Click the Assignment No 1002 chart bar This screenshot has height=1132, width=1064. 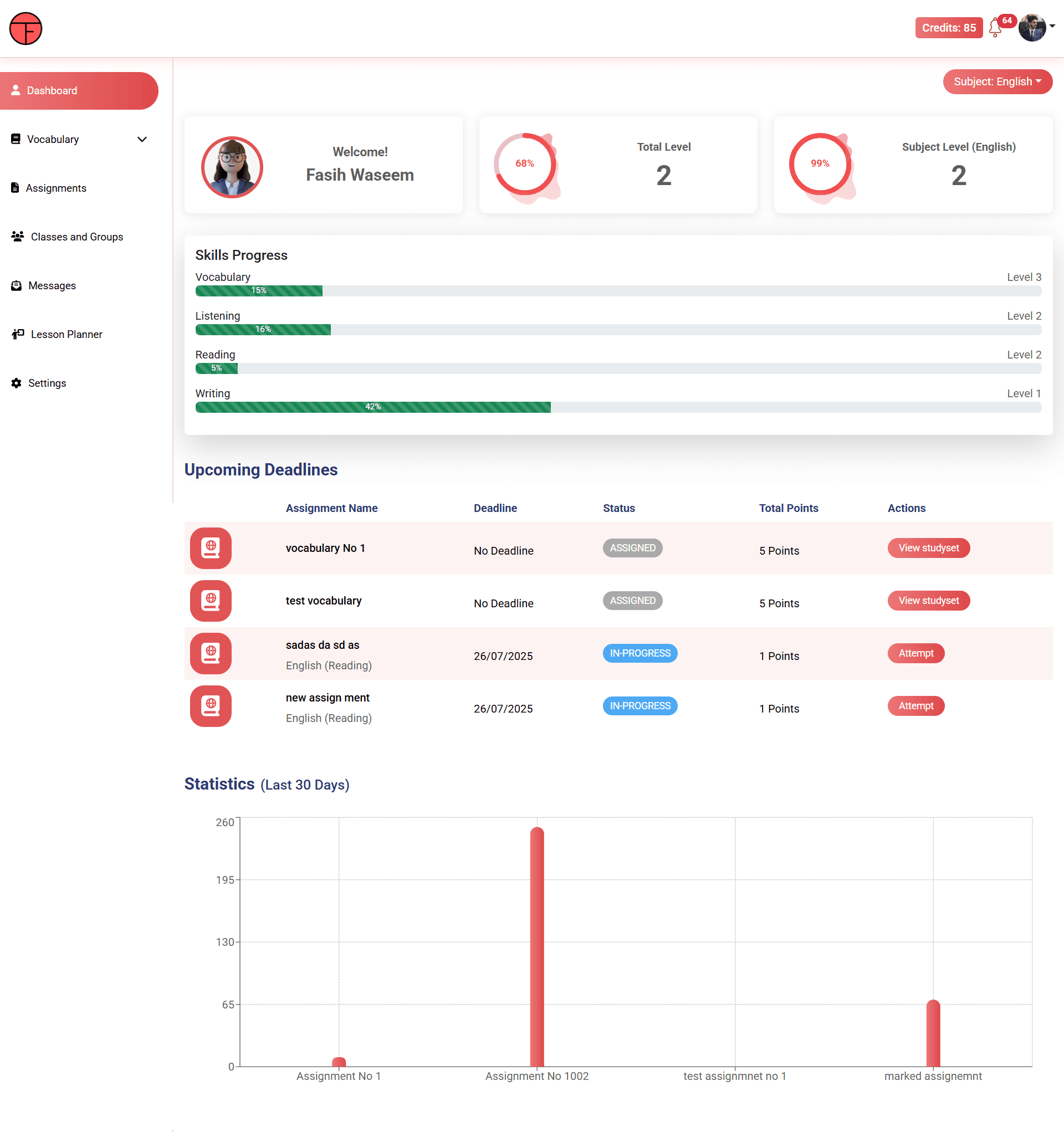pyautogui.click(x=536, y=946)
